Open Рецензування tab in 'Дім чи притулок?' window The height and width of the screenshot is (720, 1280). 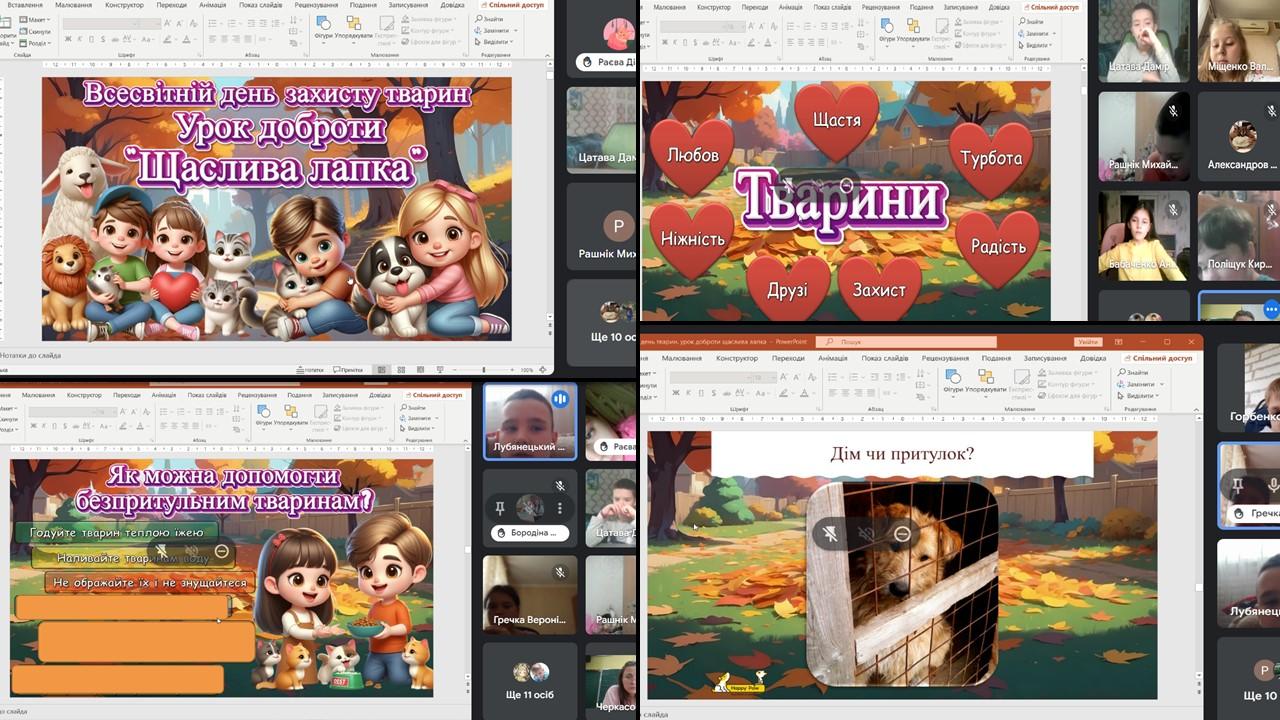point(945,358)
